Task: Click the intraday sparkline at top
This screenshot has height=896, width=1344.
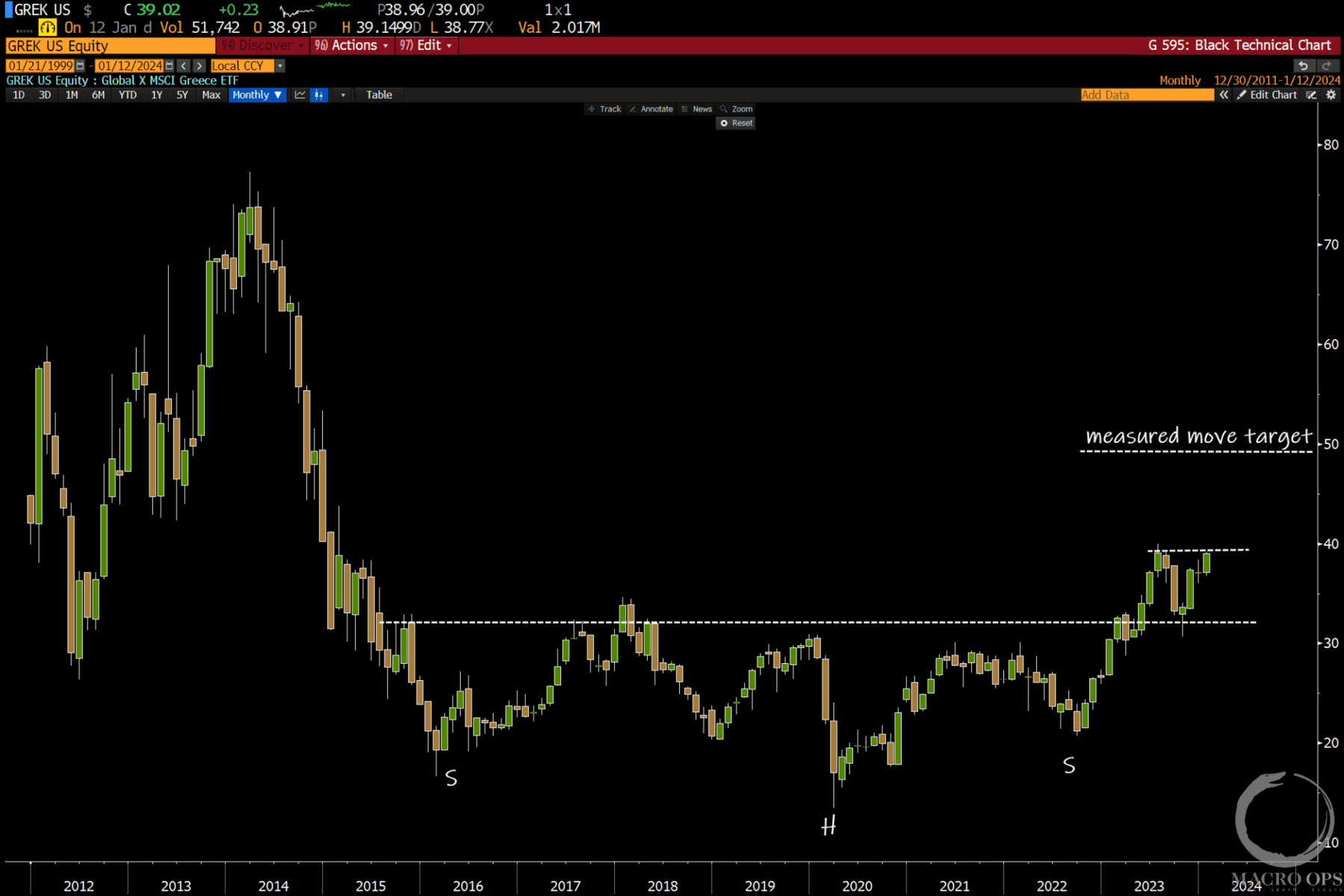Action: coord(315,10)
